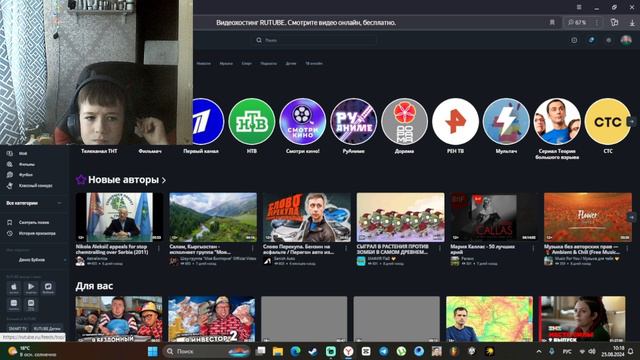This screenshot has height=360, width=640.
Task: Open Telegram from the taskbar
Action: (x=384, y=351)
